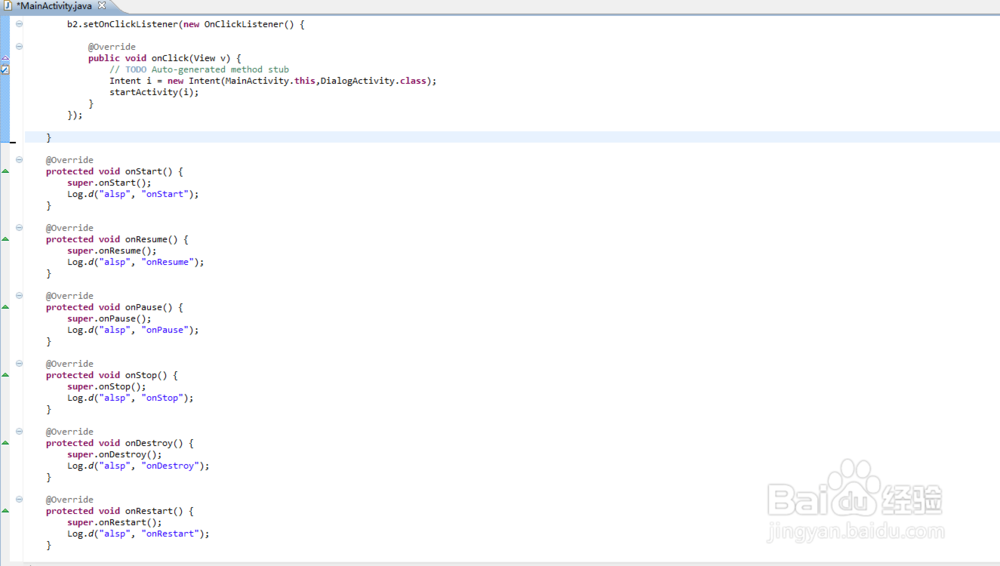The height and width of the screenshot is (566, 1000).
Task: Click the line 'b2.setOnClickListener(new OnClickListener() {'
Action: pos(186,24)
